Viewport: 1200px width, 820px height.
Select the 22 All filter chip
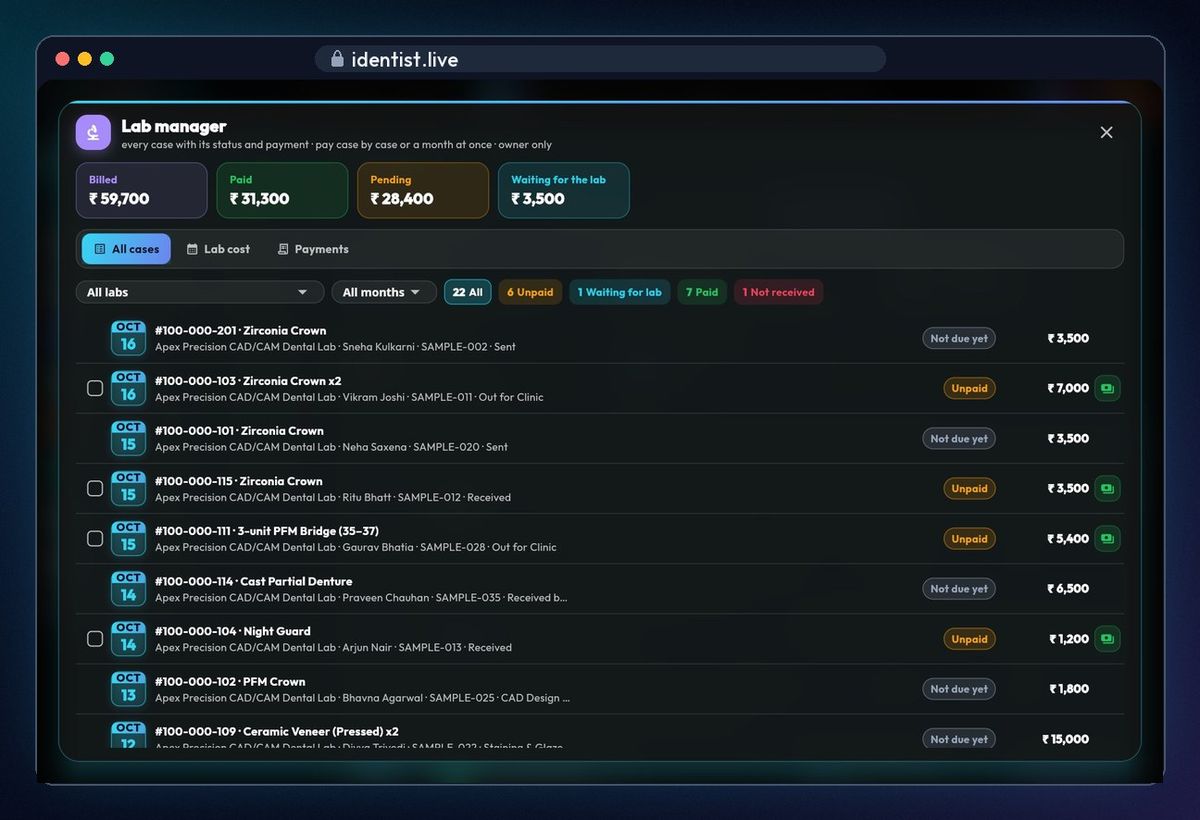tap(467, 292)
